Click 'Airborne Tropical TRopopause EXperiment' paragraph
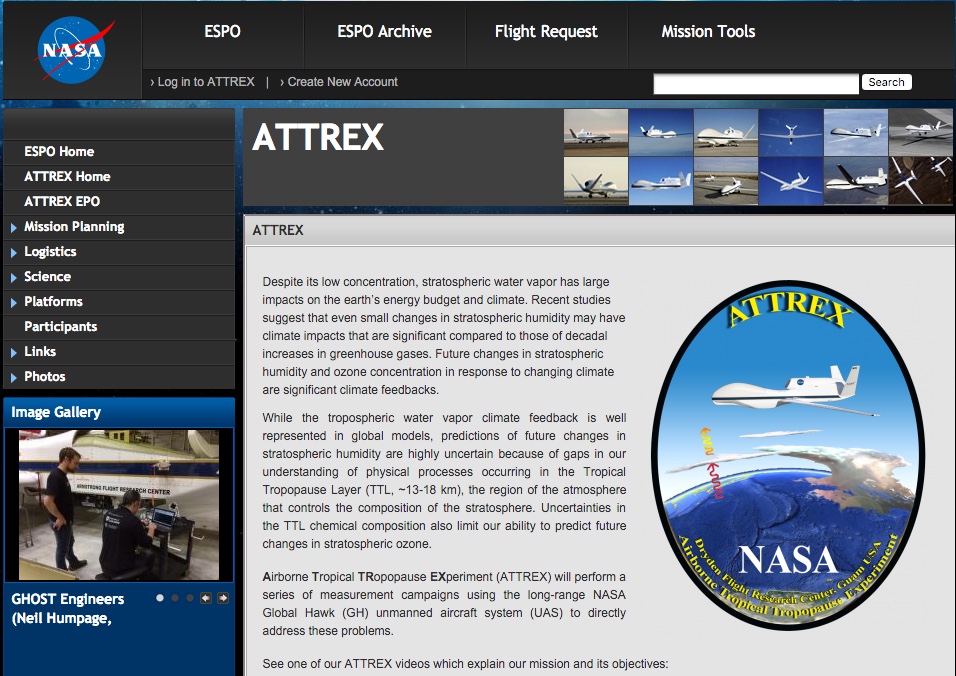Image resolution: width=956 pixels, height=676 pixels. pos(444,603)
